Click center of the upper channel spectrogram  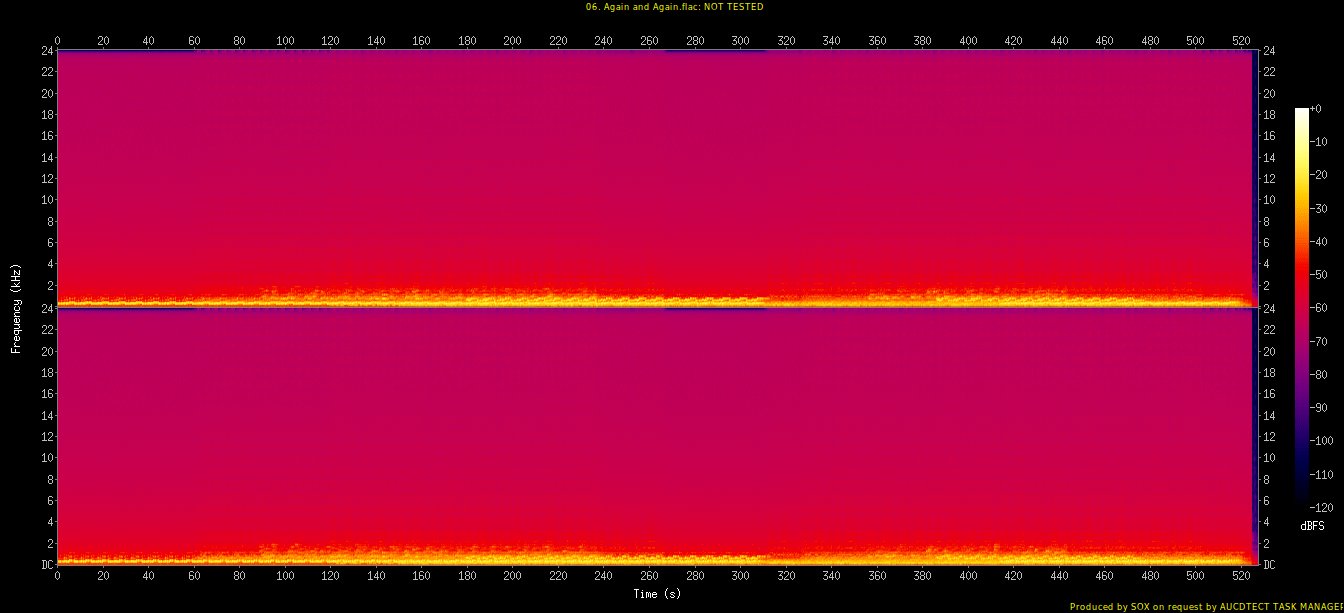[x=655, y=177]
